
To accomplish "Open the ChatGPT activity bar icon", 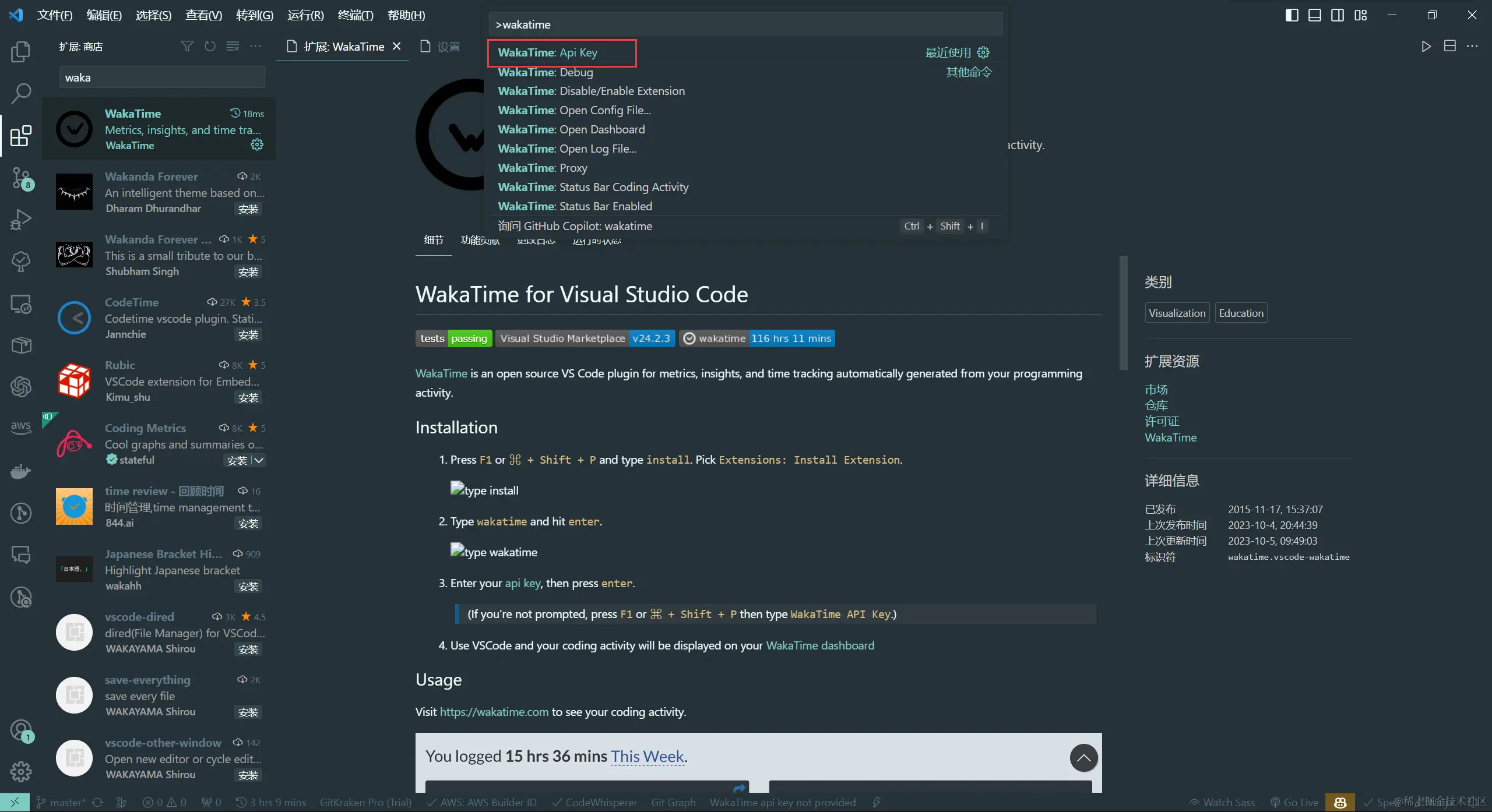I will [21, 387].
